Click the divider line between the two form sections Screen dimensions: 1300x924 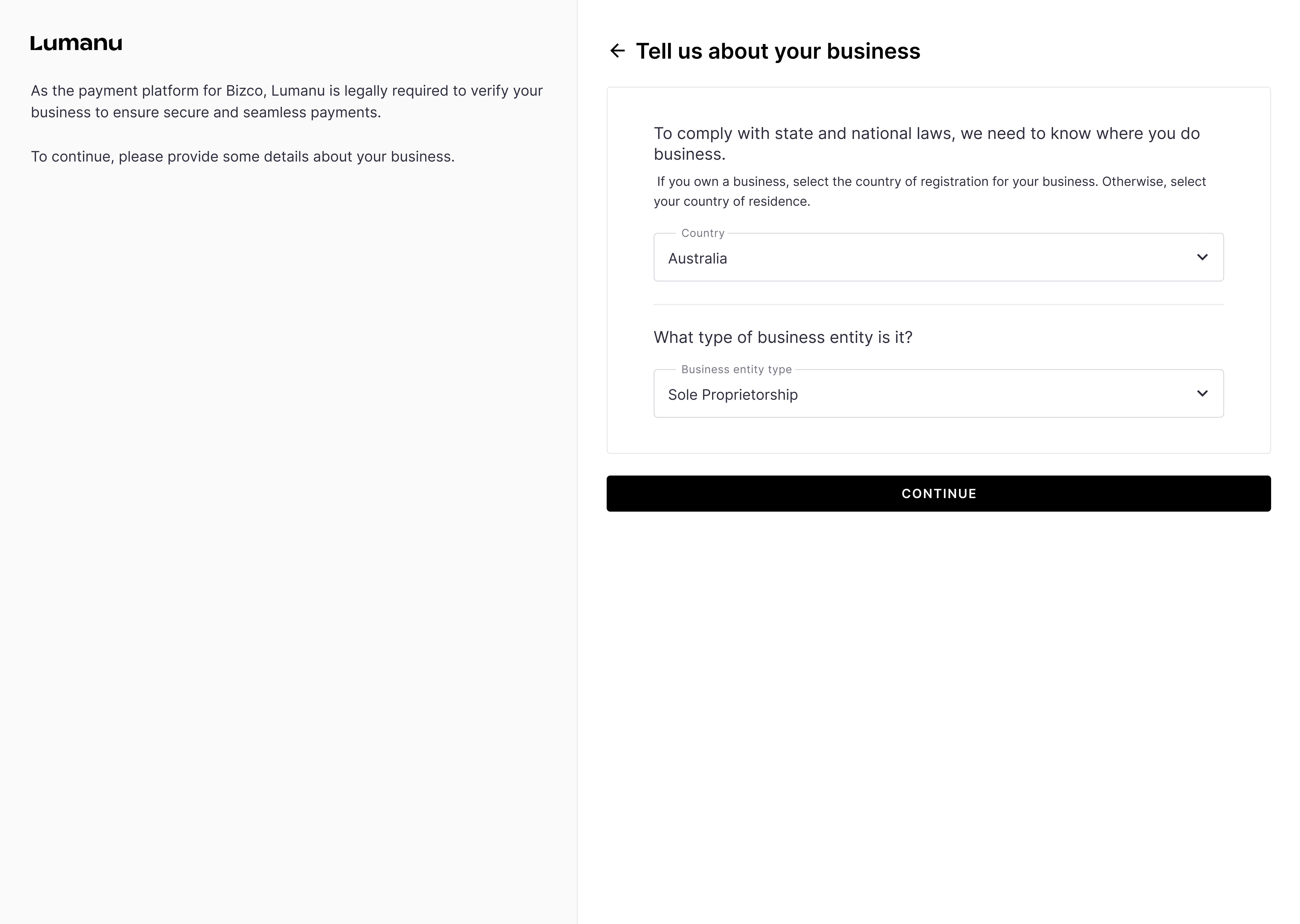938,304
